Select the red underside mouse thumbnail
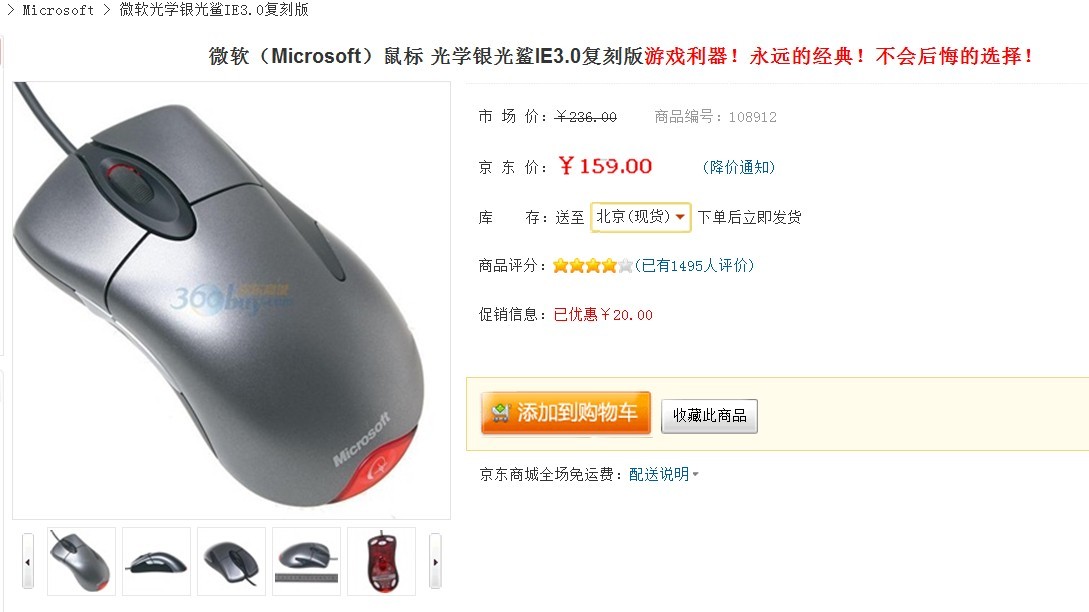This screenshot has width=1089, height=612. point(381,561)
